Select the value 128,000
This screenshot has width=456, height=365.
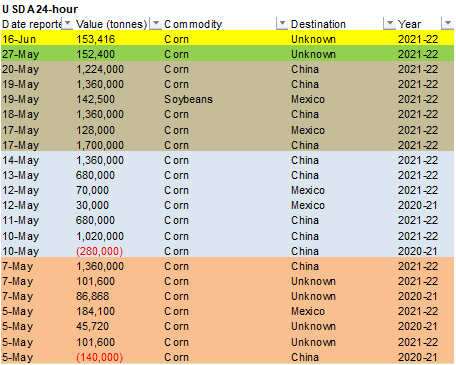tap(96, 130)
